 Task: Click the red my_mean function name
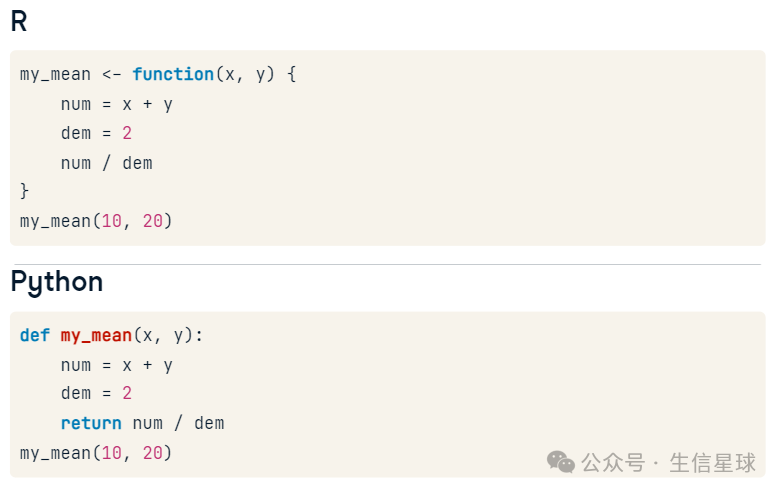click(97, 336)
